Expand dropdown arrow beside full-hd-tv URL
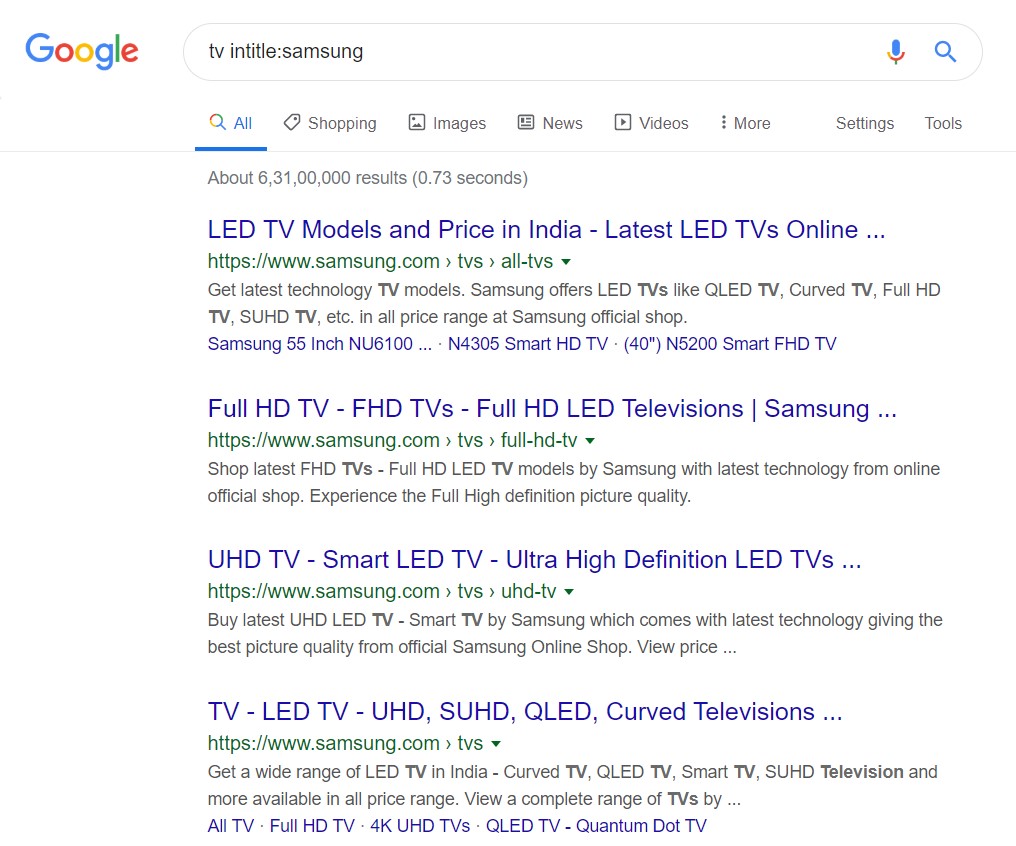Viewport: 1016px width, 846px height. pyautogui.click(x=590, y=440)
